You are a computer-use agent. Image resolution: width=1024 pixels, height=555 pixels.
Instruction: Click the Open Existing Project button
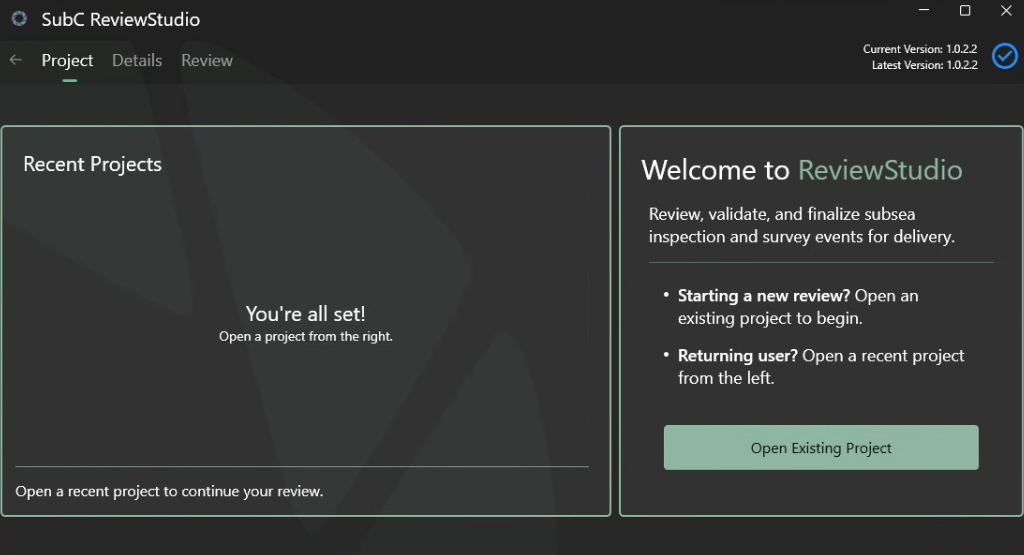pyautogui.click(x=821, y=447)
